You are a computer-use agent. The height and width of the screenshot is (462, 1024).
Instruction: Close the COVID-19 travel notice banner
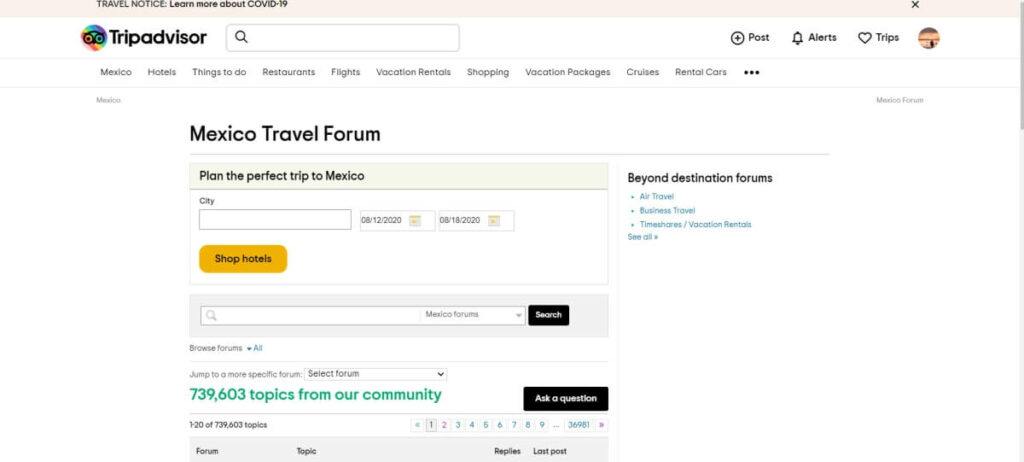coord(915,5)
